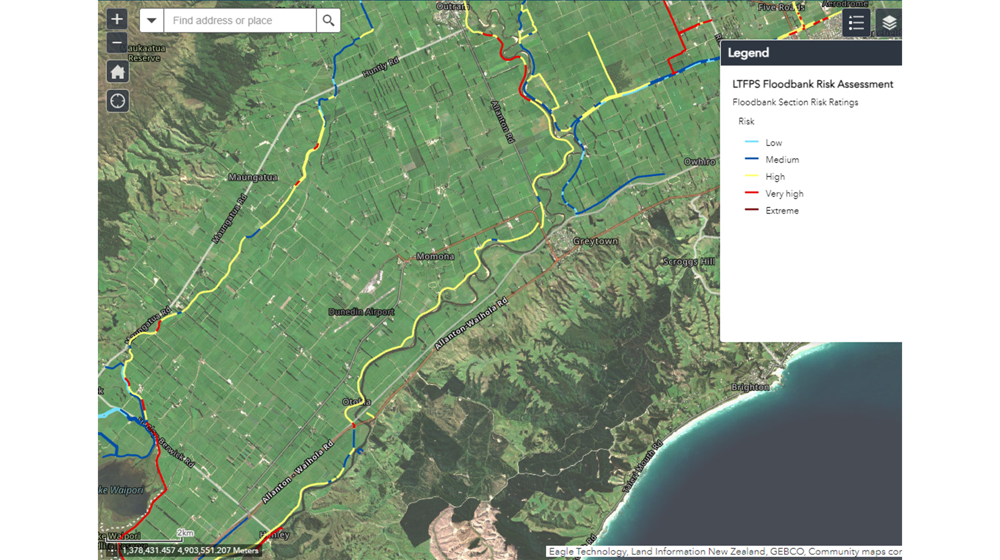Select the Low risk legend swatch

pyautogui.click(x=752, y=142)
